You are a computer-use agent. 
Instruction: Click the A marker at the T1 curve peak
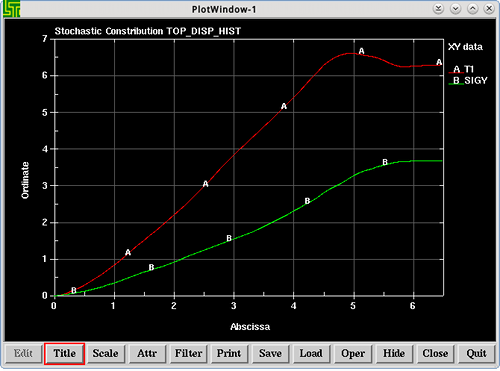[361, 51]
